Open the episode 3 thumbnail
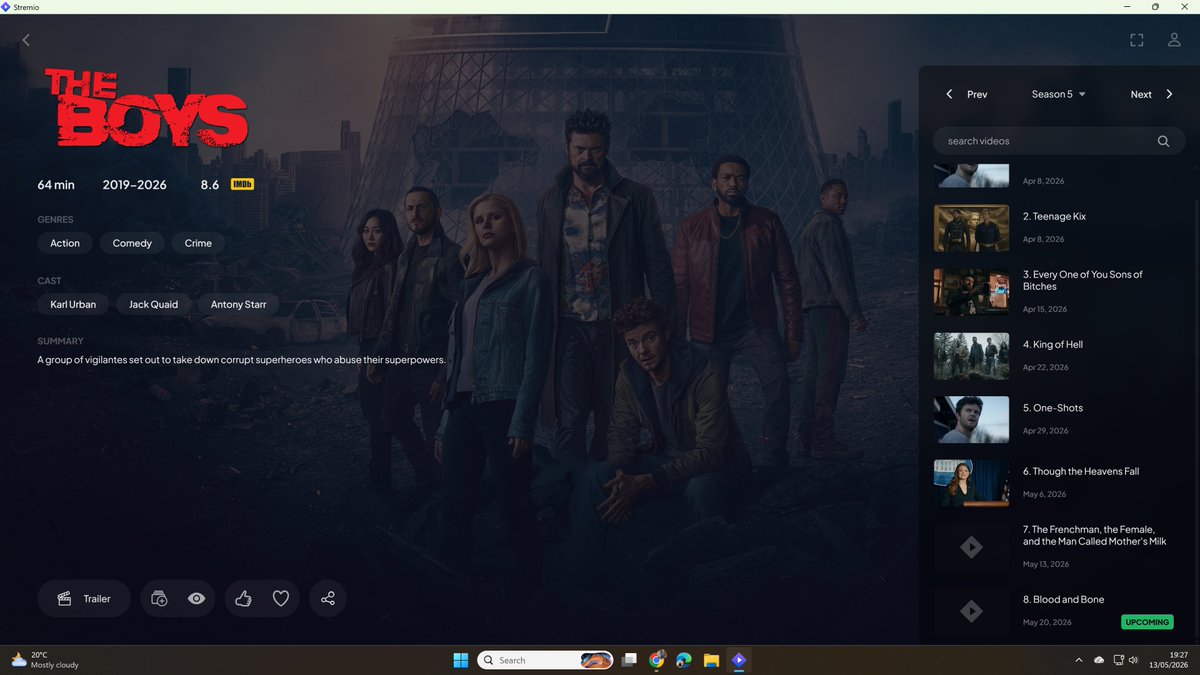Viewport: 1200px width, 675px height. (971, 292)
